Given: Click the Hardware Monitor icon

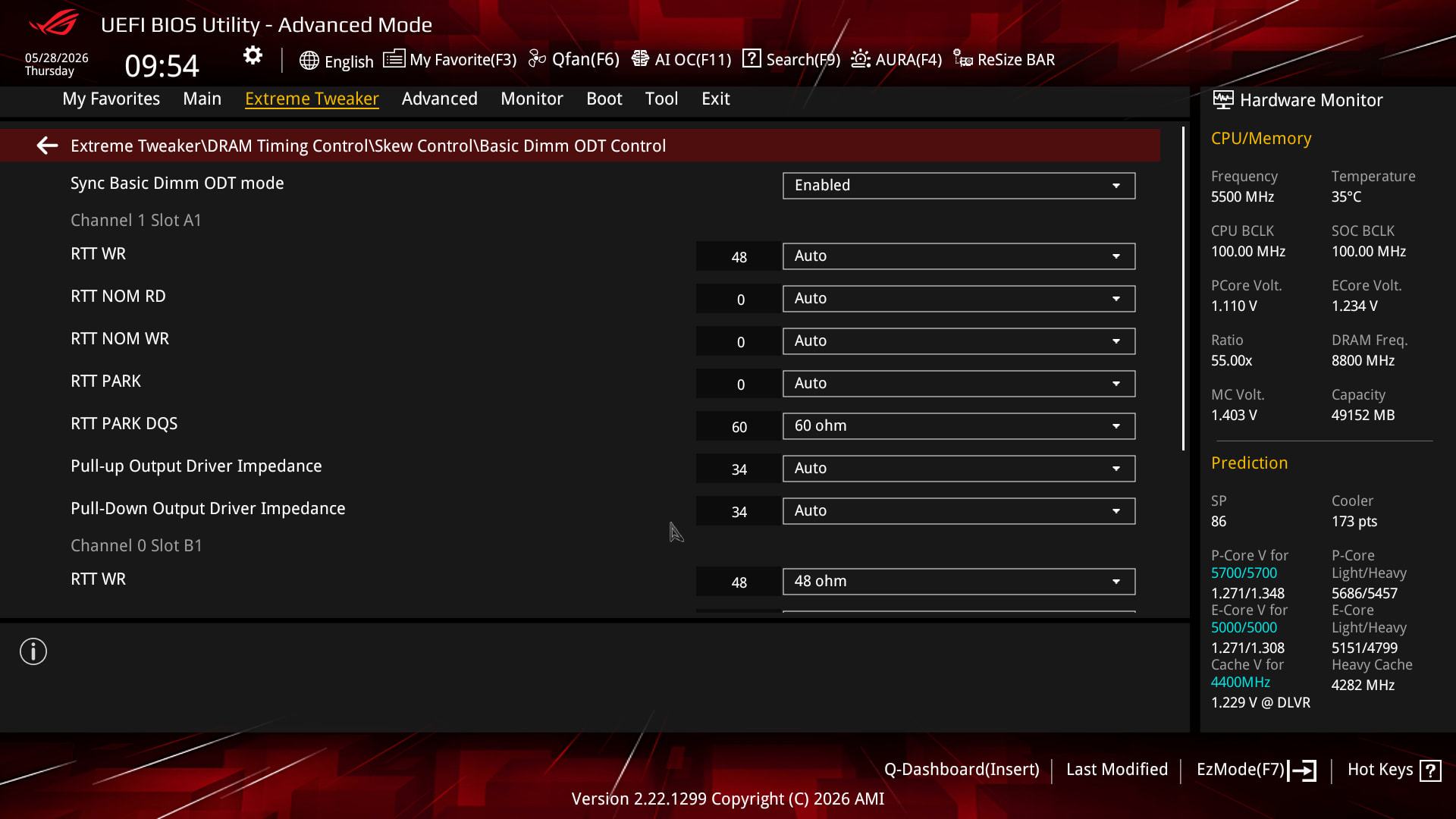Looking at the screenshot, I should tap(1222, 99).
